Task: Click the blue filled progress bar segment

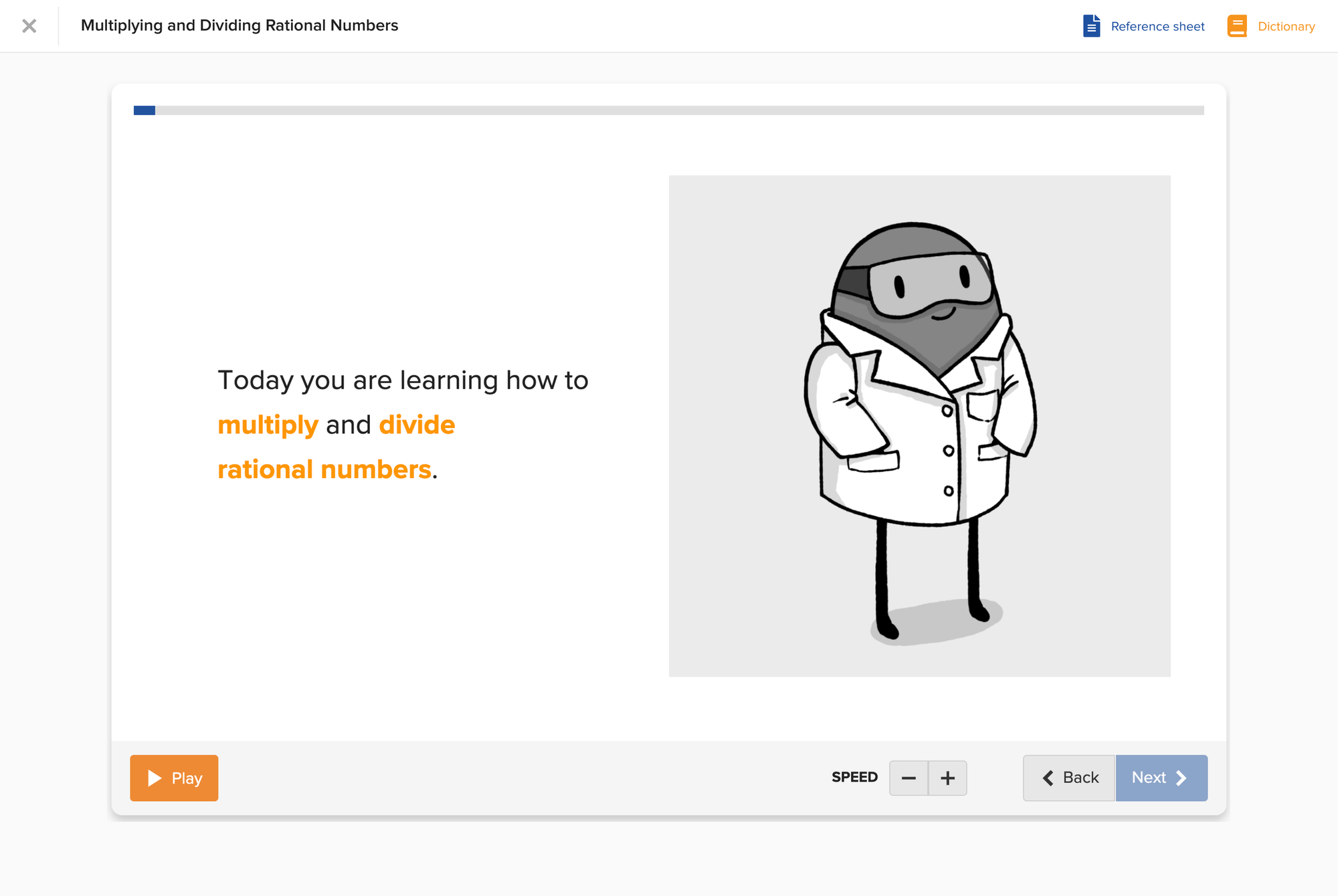Action: click(145, 110)
